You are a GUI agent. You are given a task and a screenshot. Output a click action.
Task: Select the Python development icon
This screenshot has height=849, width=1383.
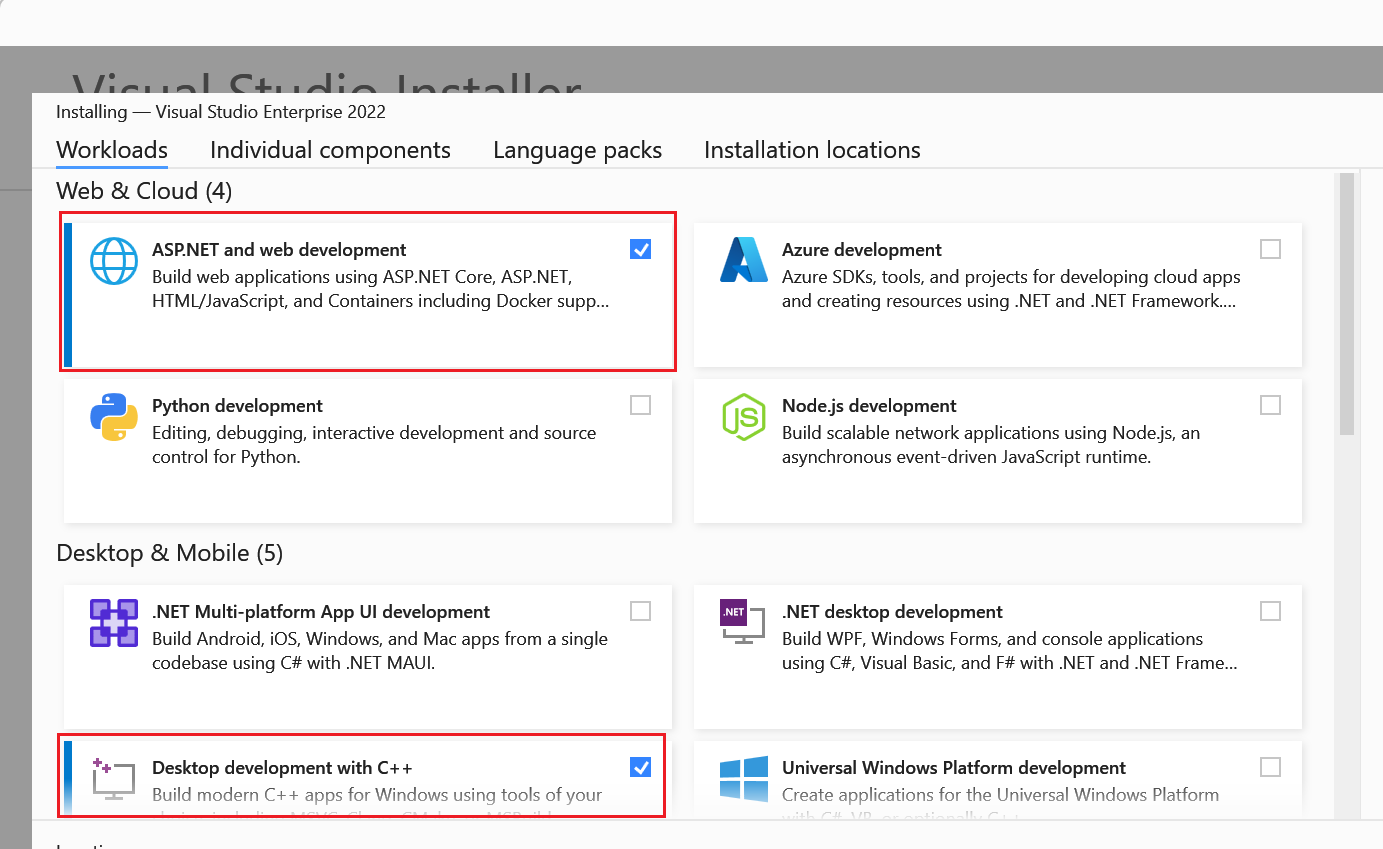113,417
